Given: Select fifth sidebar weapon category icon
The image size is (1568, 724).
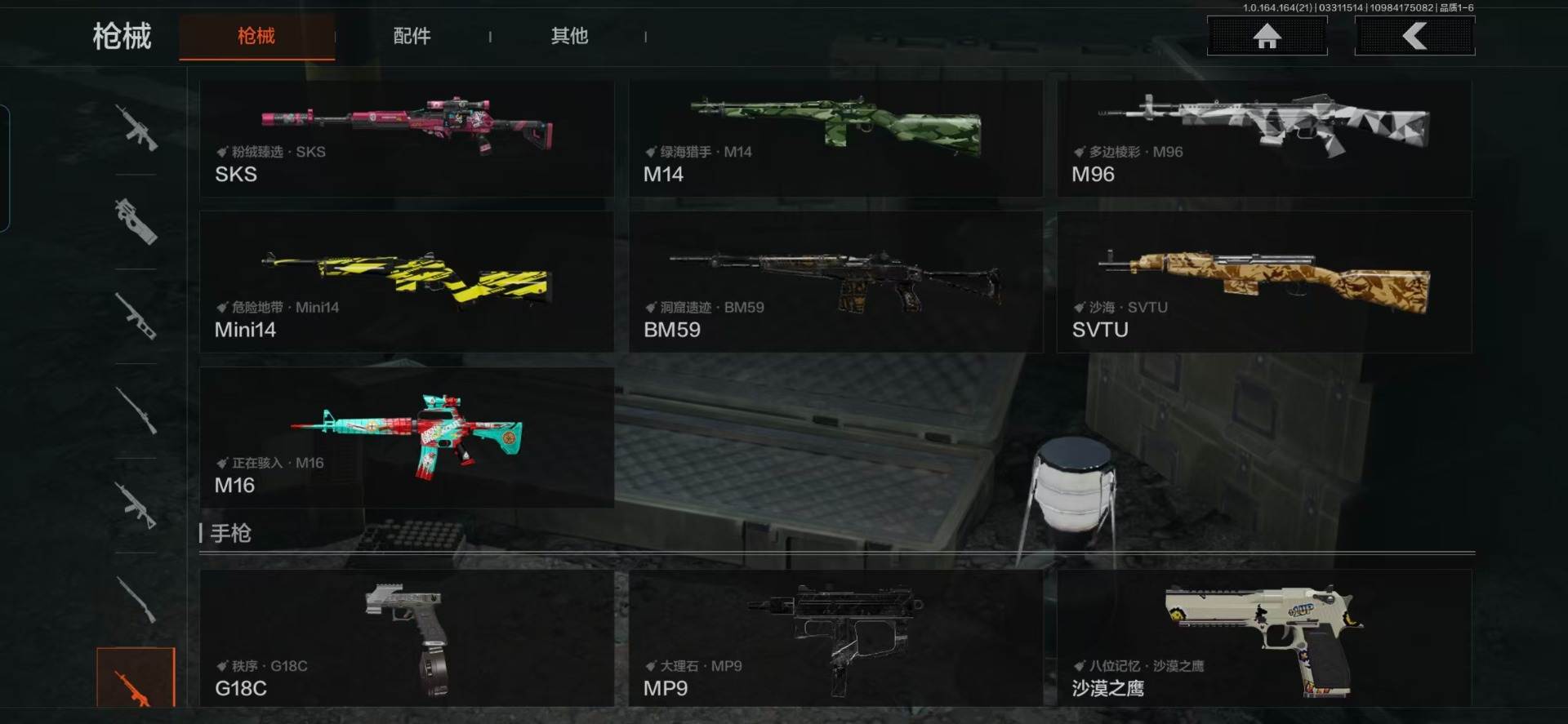Looking at the screenshot, I should tap(136, 504).
